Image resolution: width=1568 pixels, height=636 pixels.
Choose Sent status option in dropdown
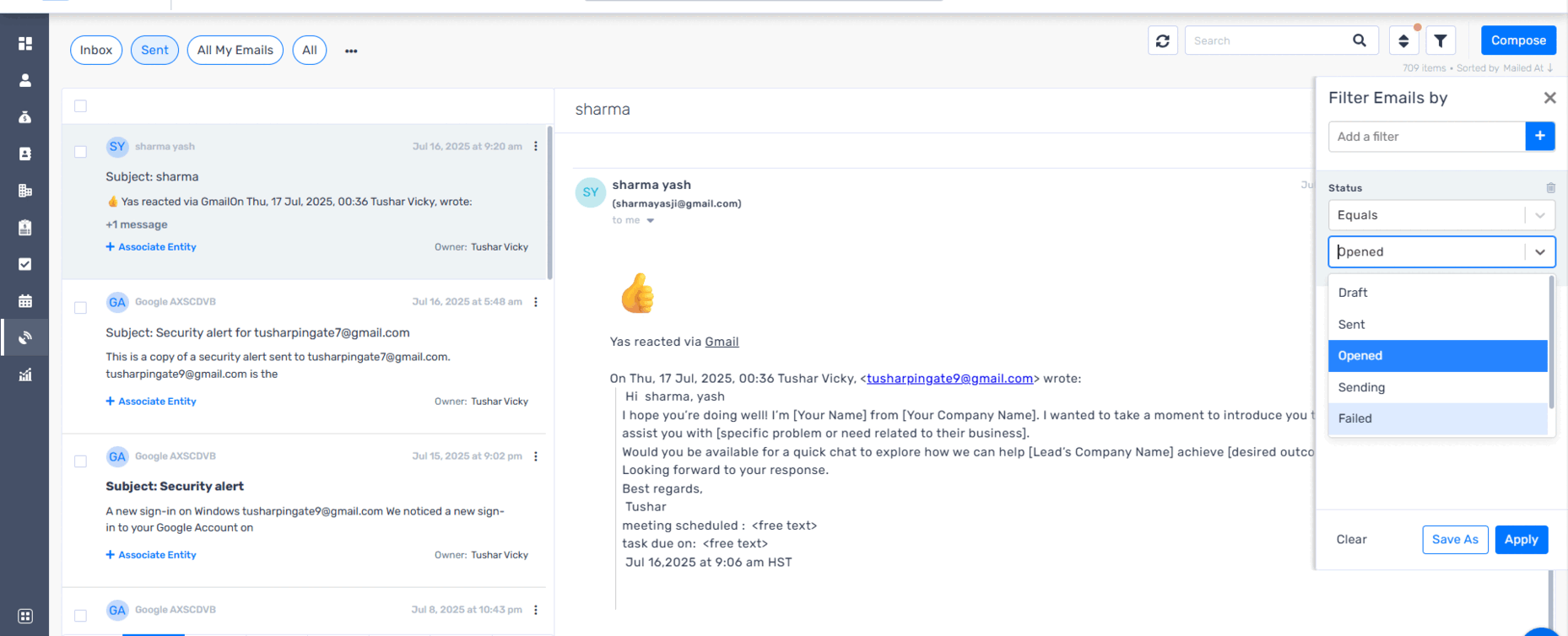coord(1438,325)
